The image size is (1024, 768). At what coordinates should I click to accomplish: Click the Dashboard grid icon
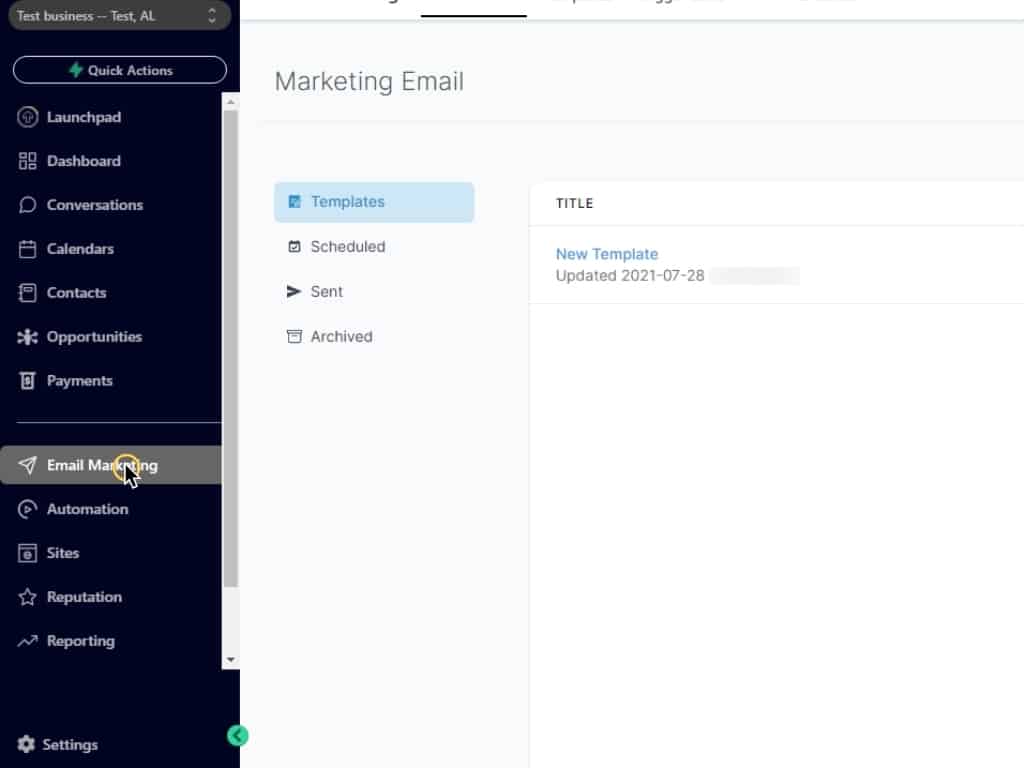click(28, 161)
